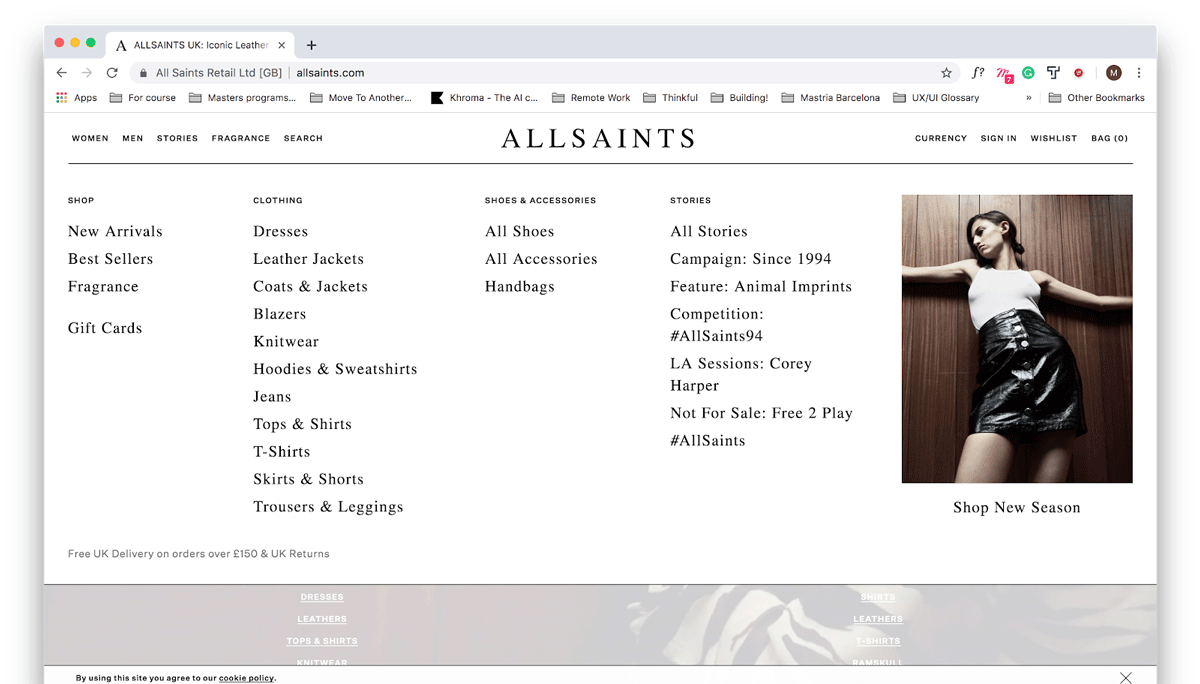Open Campaign: Since 1994

[751, 259]
